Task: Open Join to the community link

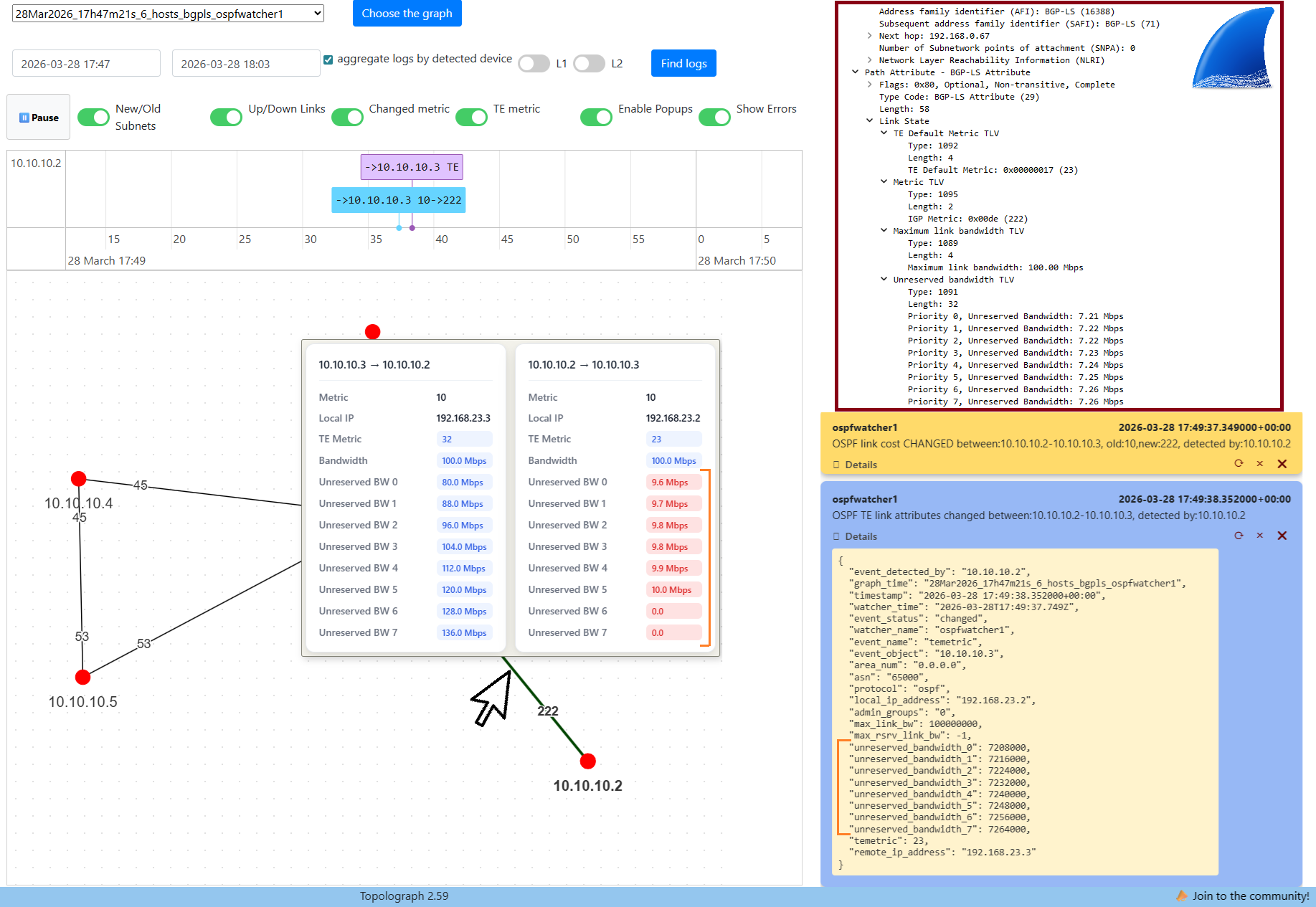Action: coord(1250,896)
